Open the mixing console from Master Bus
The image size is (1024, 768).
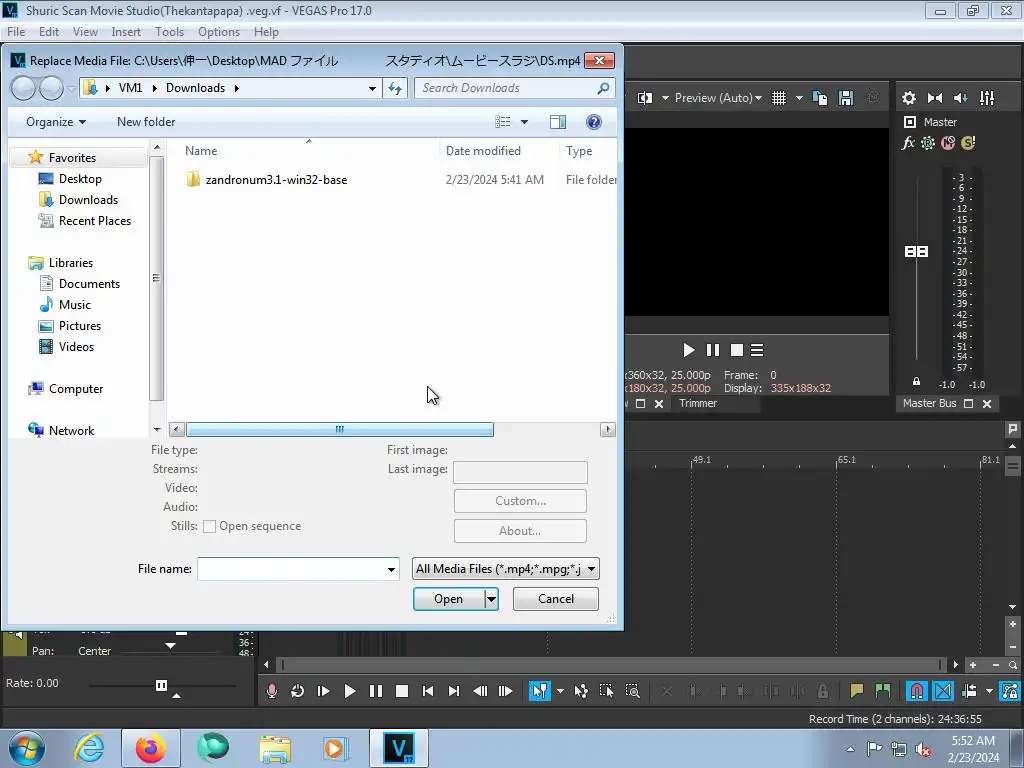[x=987, y=98]
